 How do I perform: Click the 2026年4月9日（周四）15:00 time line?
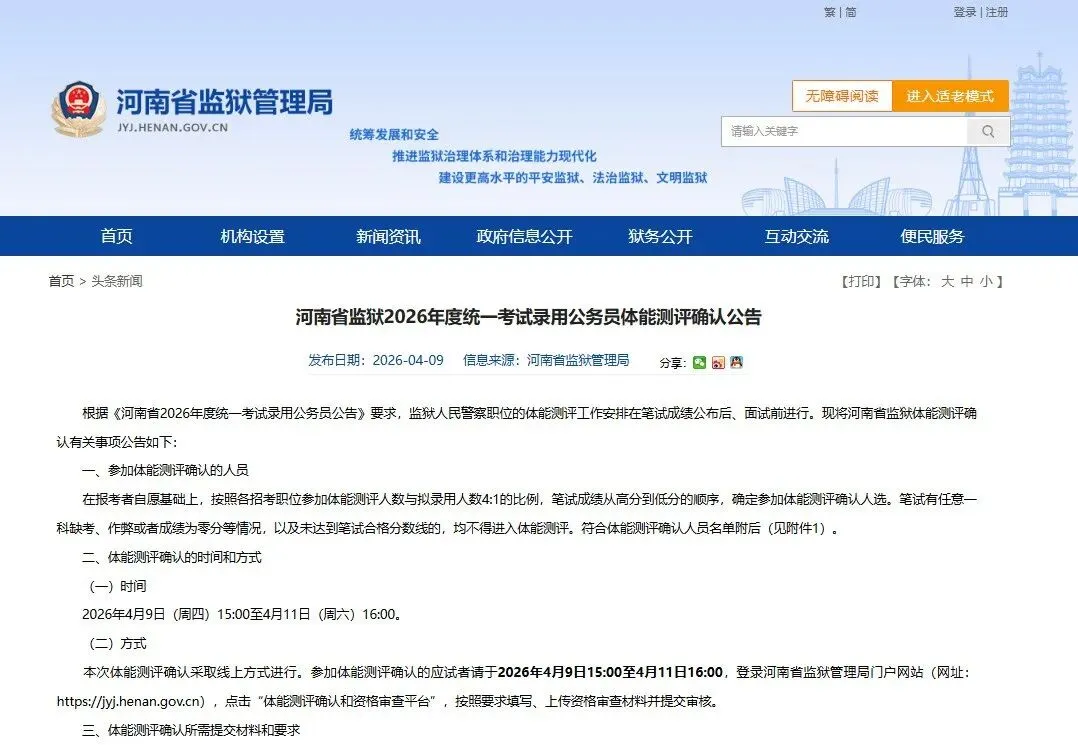pyautogui.click(x=242, y=614)
